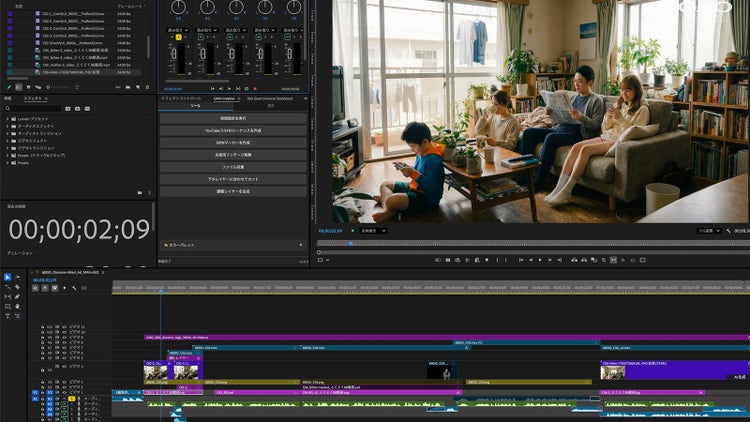
Task: Click the Program monitor play button
Action: [x=540, y=260]
